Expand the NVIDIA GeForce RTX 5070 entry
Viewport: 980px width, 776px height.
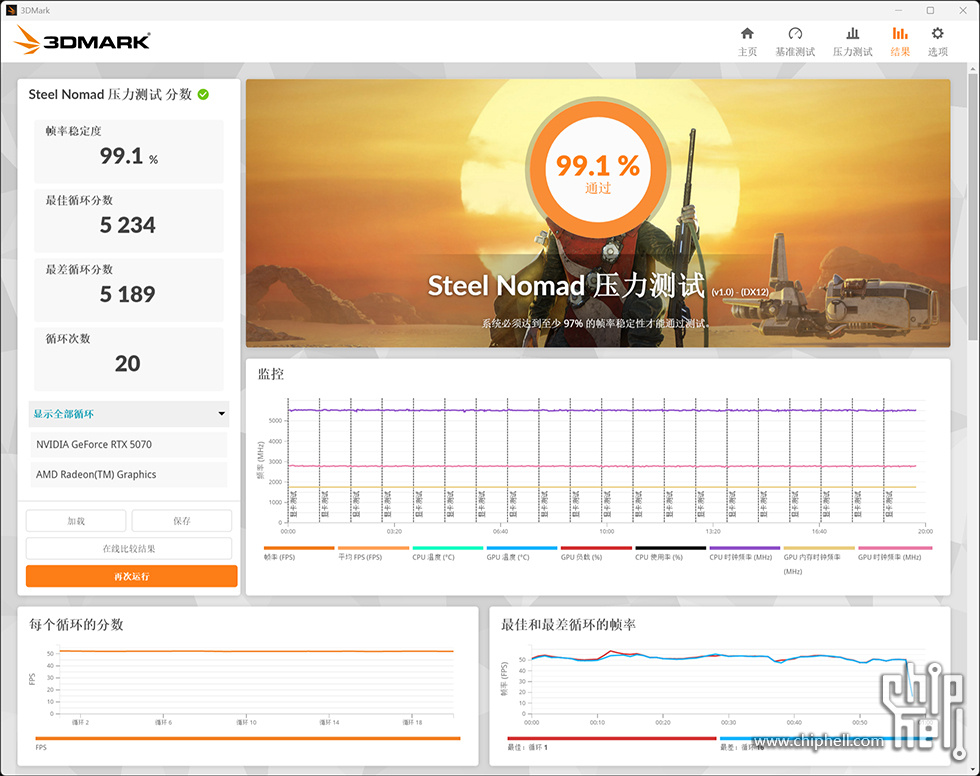tap(128, 444)
